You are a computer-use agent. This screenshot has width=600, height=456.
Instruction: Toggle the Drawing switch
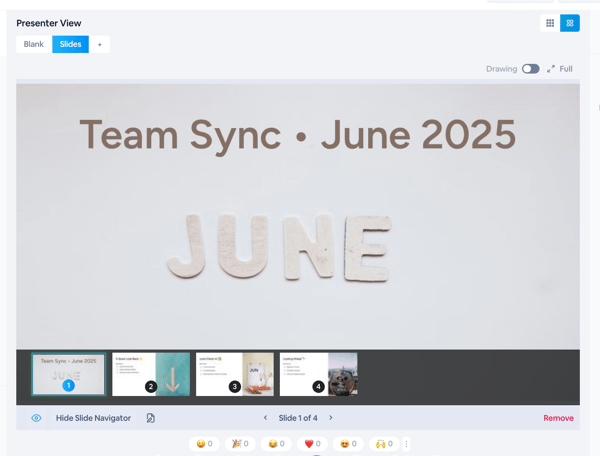pyautogui.click(x=531, y=69)
